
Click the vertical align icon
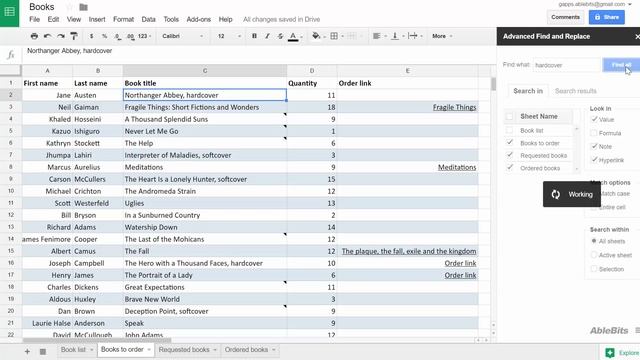395,36
